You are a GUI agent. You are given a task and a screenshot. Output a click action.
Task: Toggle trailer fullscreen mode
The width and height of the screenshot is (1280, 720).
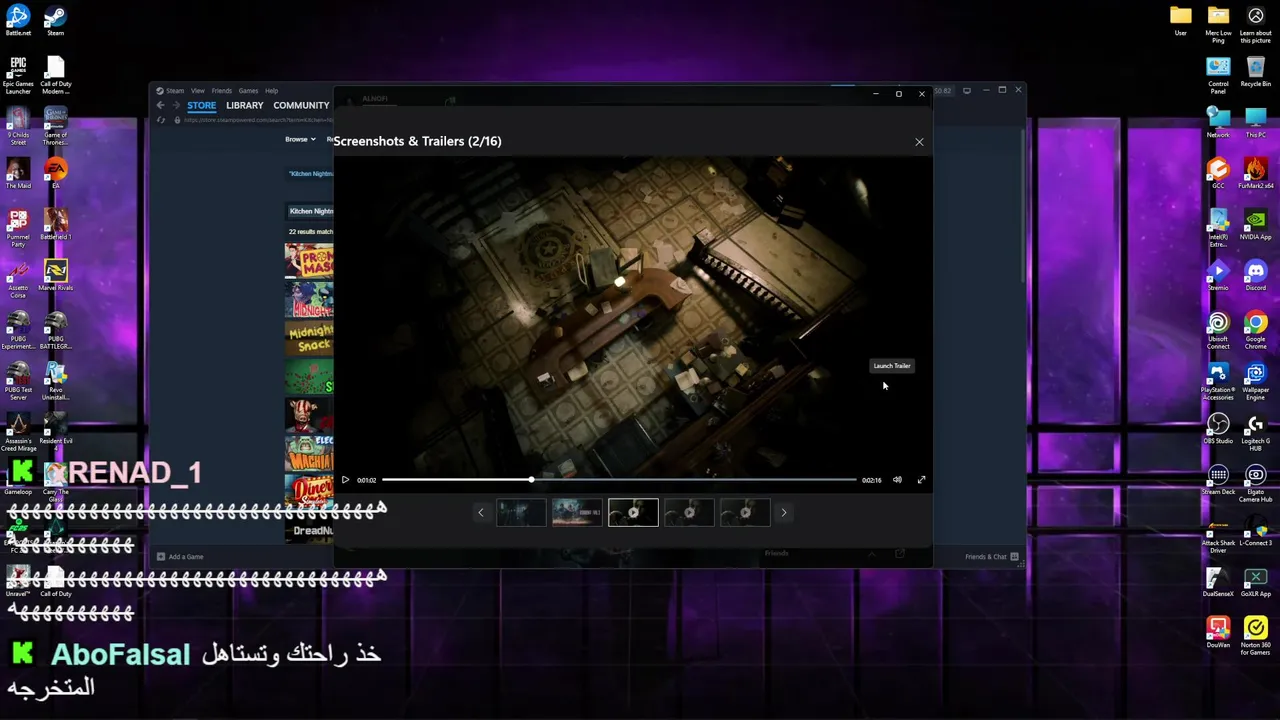tap(921, 480)
